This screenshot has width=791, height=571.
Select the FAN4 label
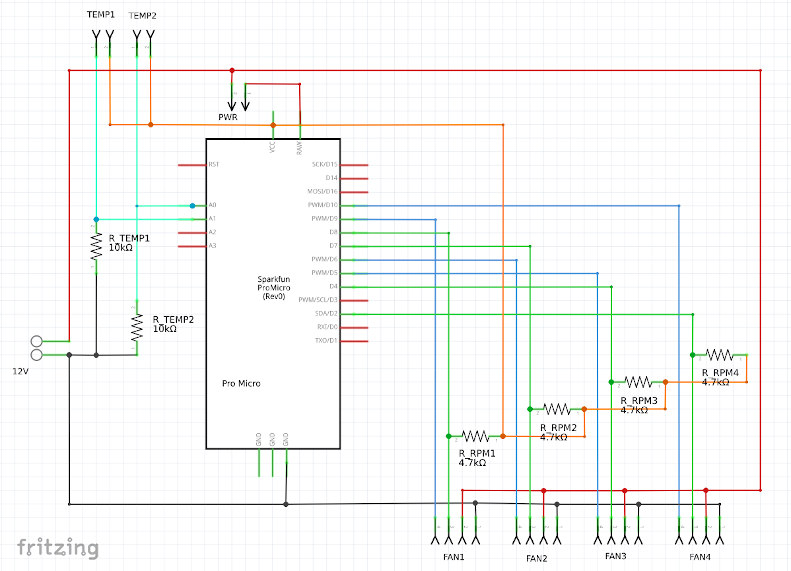pyautogui.click(x=700, y=557)
